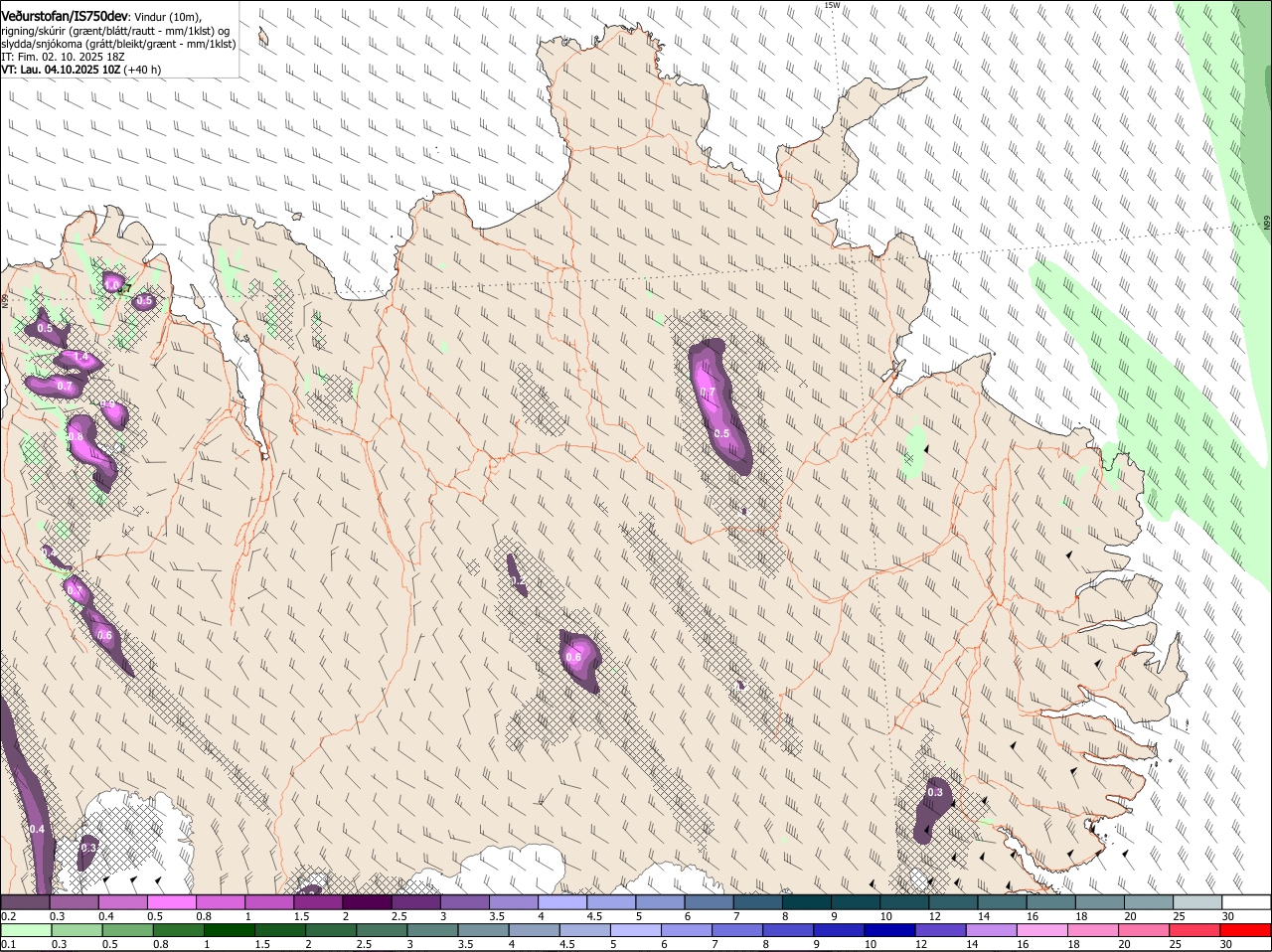Click the "25" label on the purple-to-grey scale

point(1179,916)
